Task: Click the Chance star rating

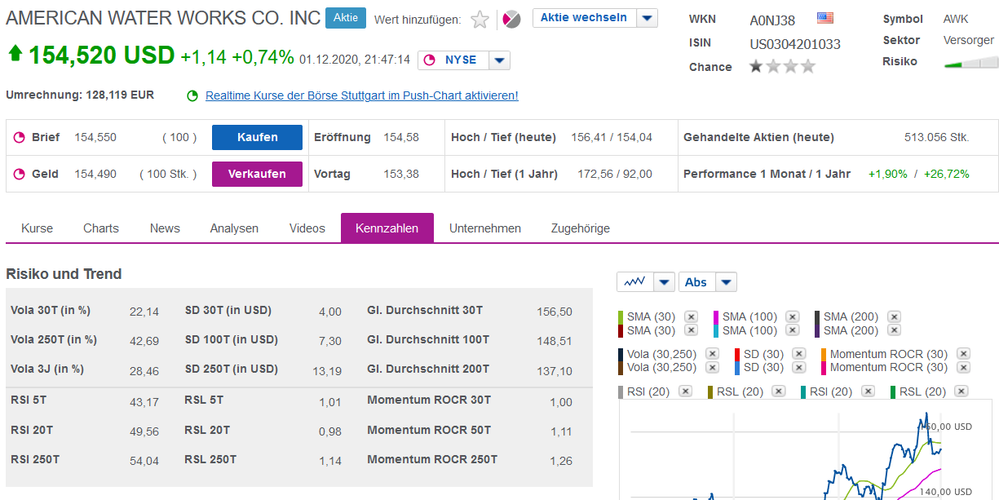Action: point(782,67)
